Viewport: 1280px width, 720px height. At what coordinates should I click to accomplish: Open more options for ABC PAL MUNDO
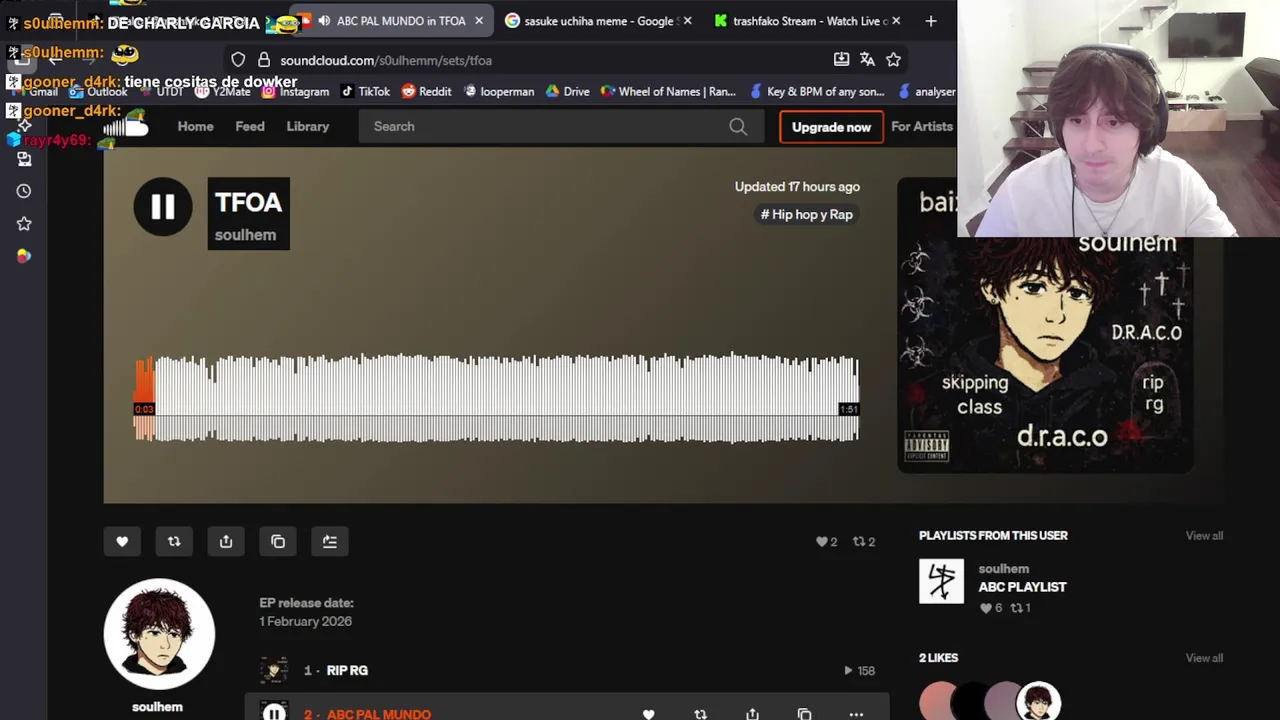click(856, 714)
